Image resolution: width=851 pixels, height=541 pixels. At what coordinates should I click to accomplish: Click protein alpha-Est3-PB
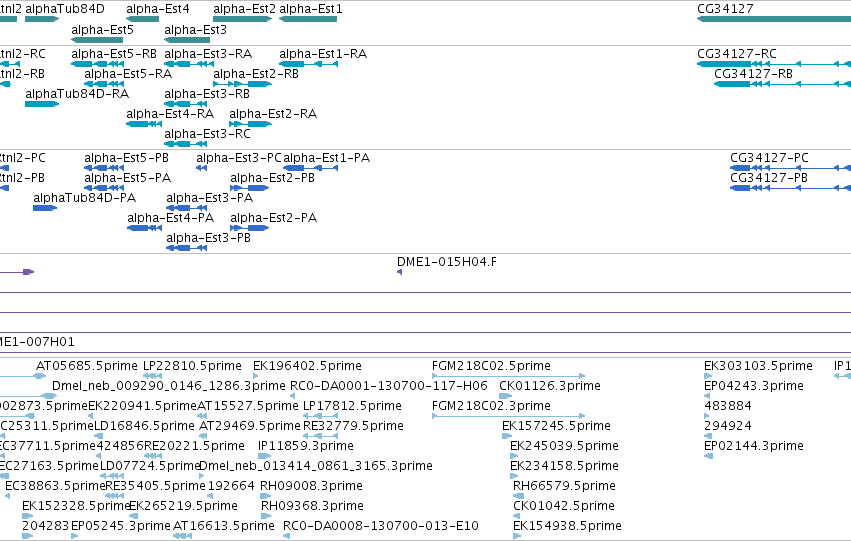tap(187, 248)
